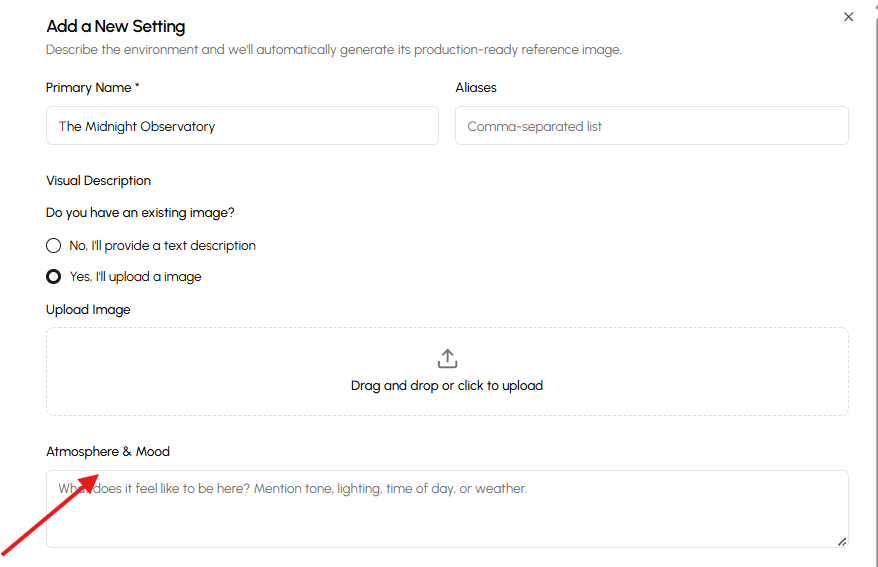Click the "Yes, I'll upload a image" label text

coord(135,277)
